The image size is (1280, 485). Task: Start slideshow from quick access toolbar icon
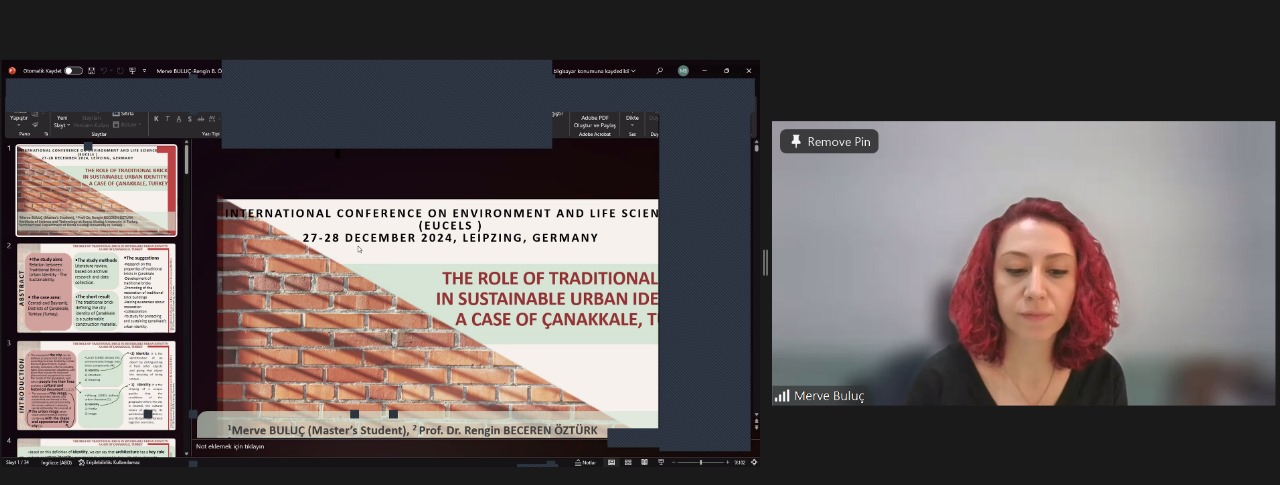(x=133, y=71)
